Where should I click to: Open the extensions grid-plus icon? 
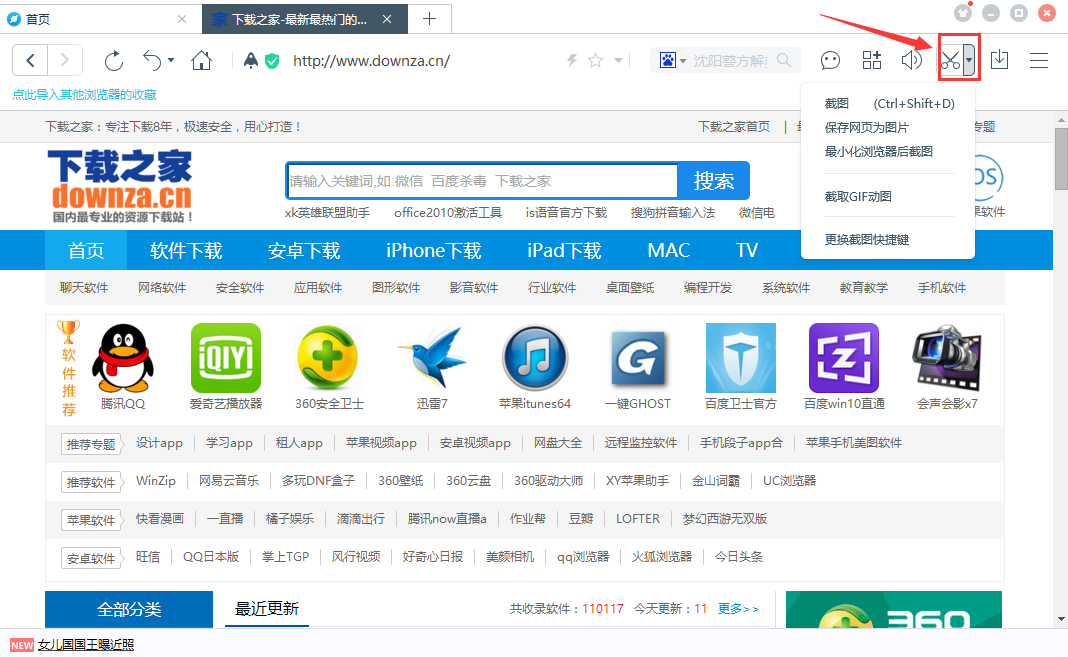[871, 60]
